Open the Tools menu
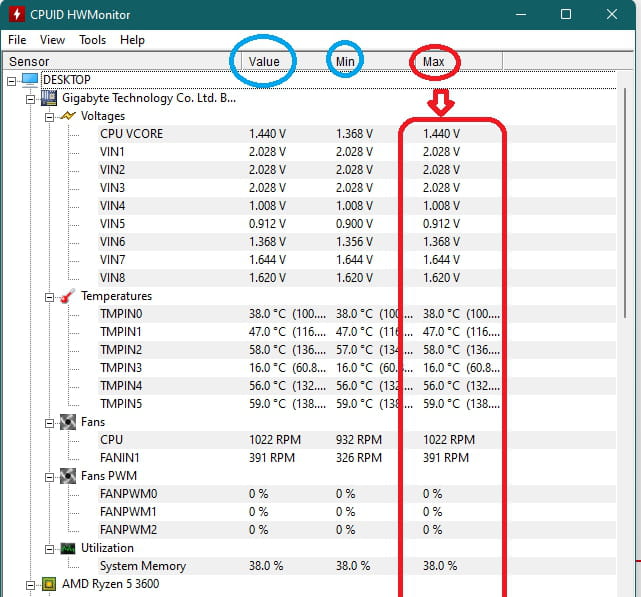 92,40
